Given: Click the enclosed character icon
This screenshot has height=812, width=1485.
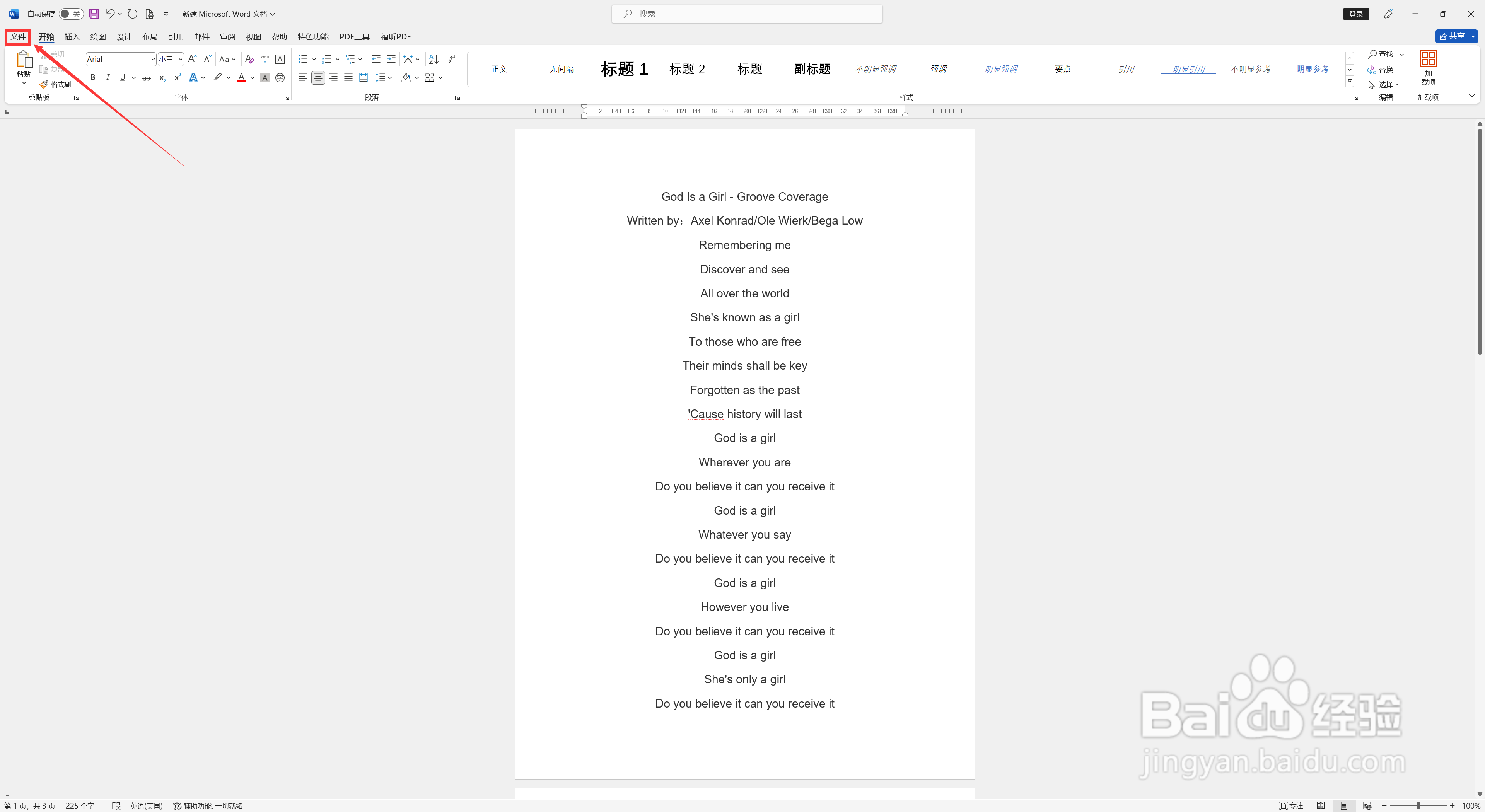Looking at the screenshot, I should [x=280, y=78].
